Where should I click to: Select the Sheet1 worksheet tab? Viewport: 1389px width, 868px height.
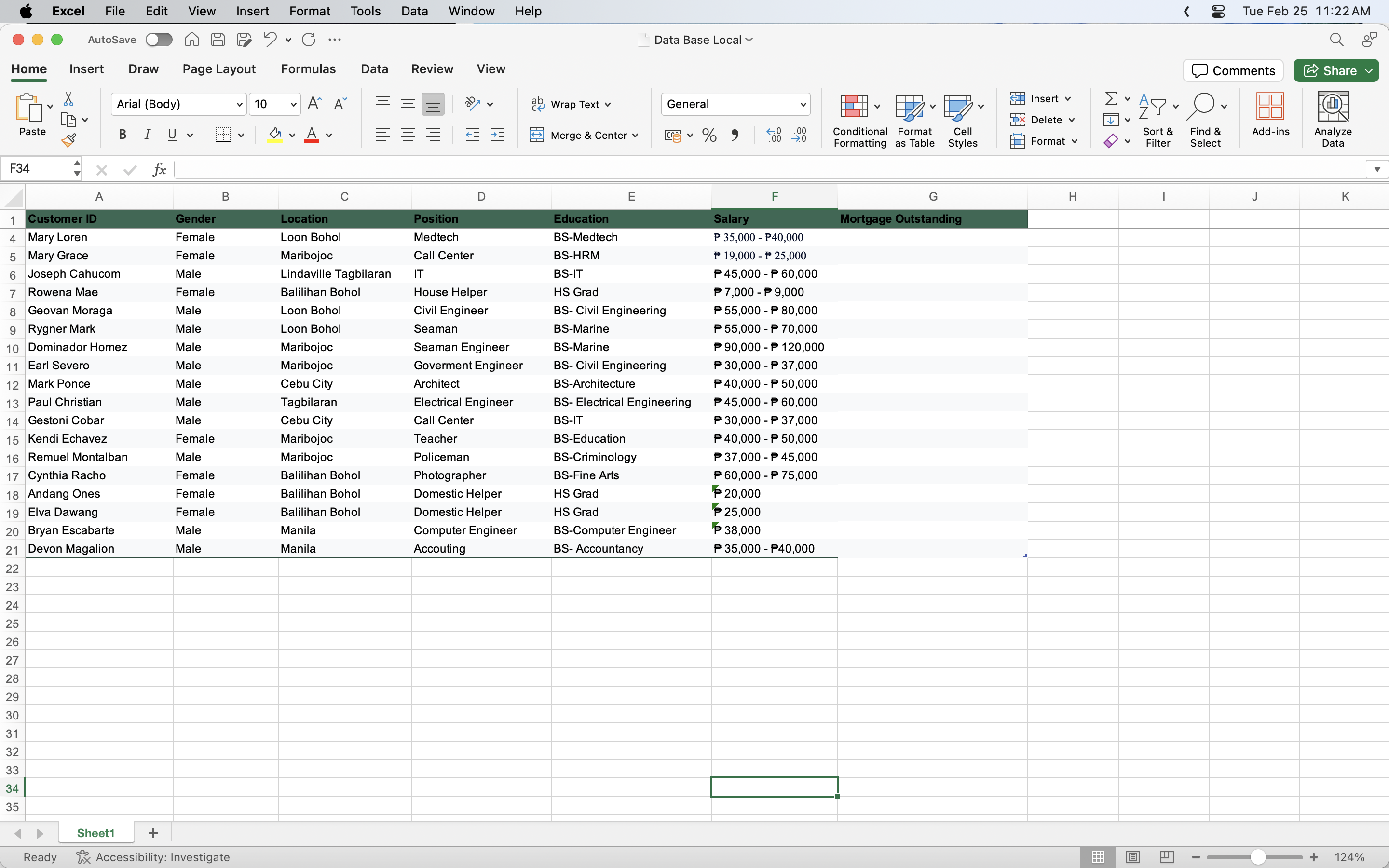(x=96, y=833)
